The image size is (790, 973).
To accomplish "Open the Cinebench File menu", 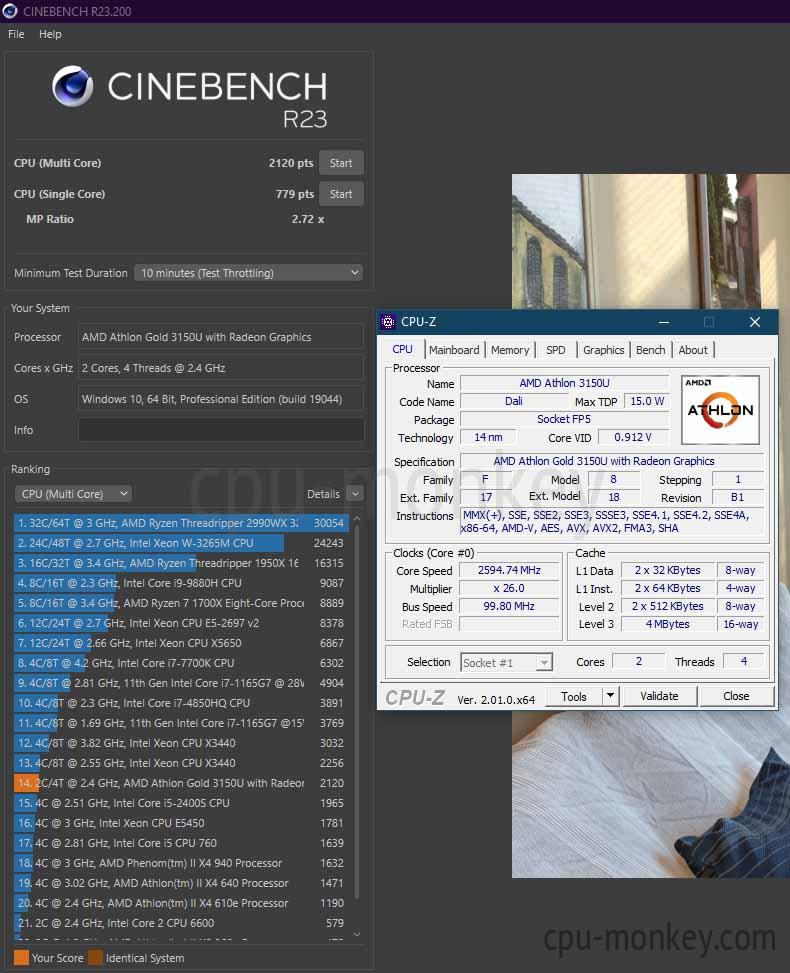I will click(16, 34).
